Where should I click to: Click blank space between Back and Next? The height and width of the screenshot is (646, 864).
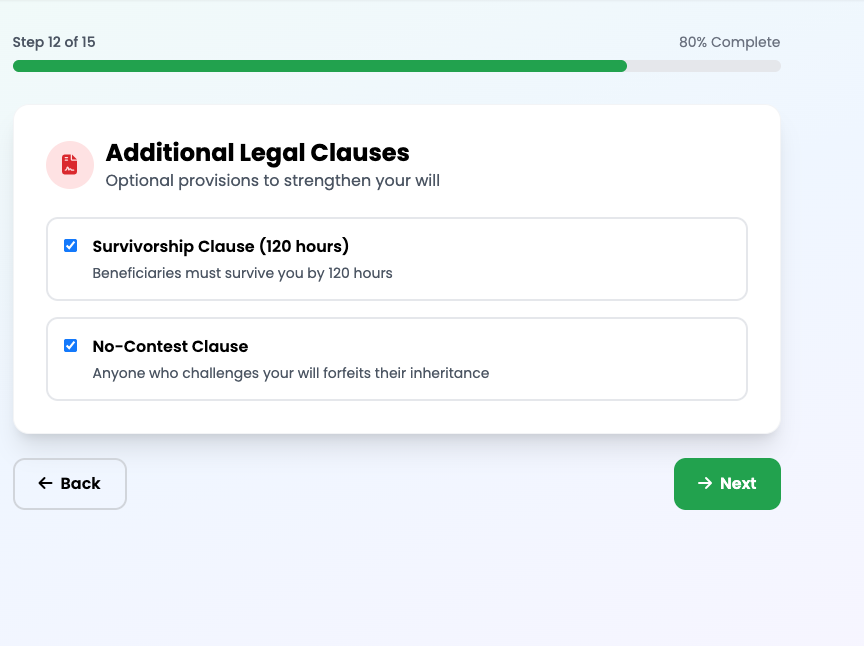click(x=400, y=484)
